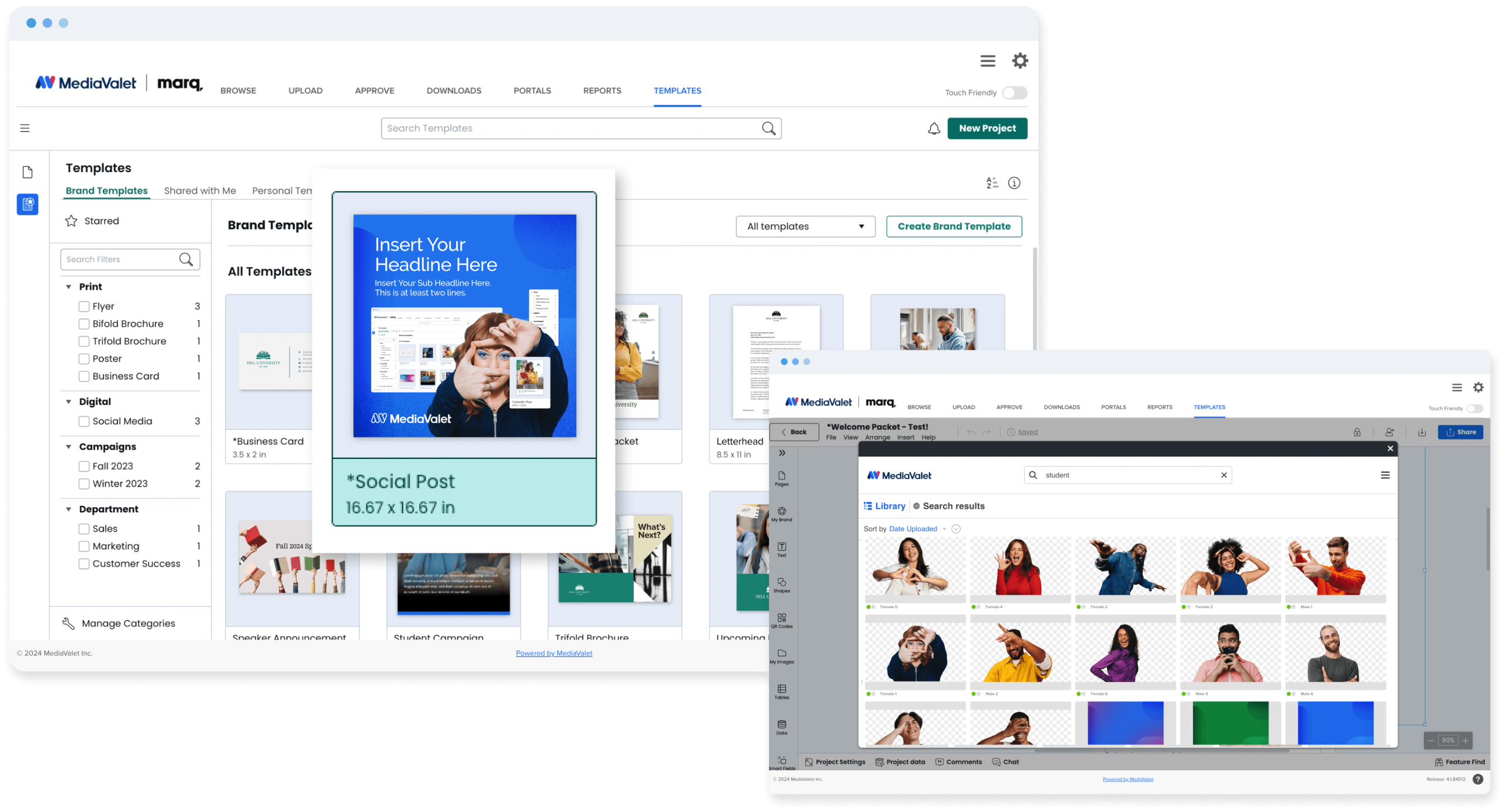Open the Date Uploaded sort dropdown

917,529
